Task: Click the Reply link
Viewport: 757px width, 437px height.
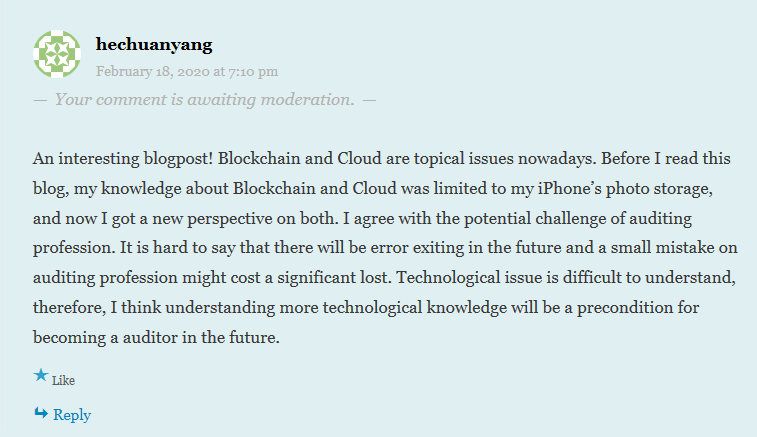Action: click(x=72, y=415)
